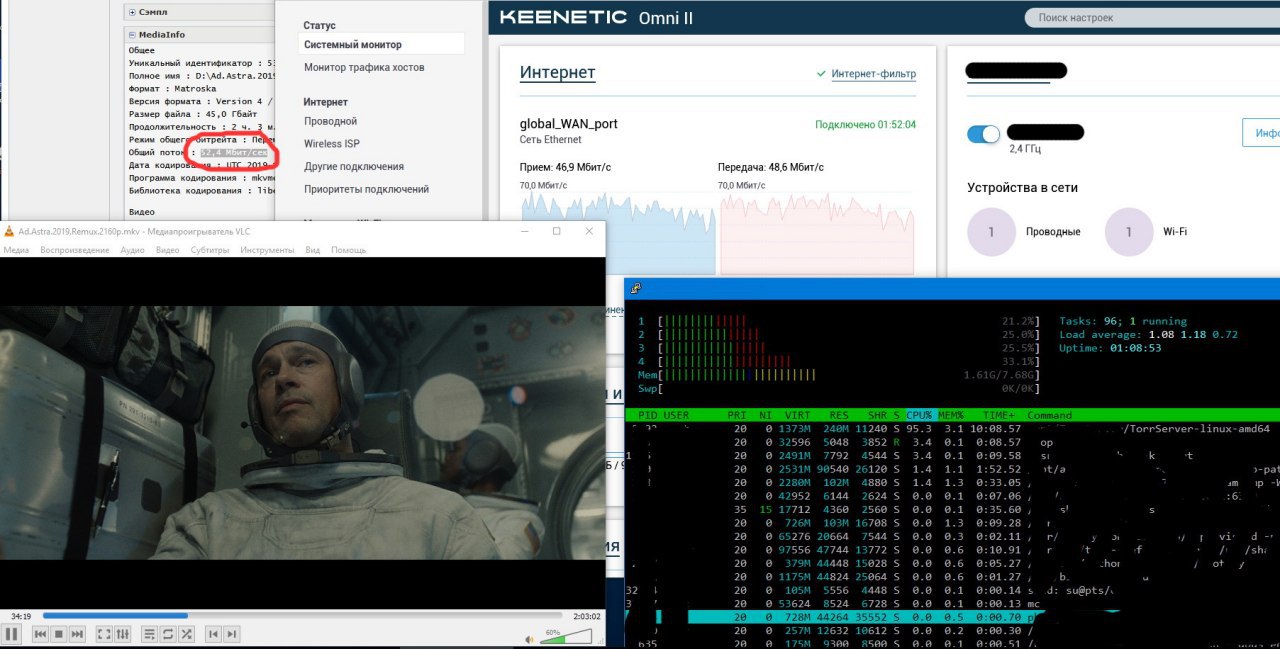
Task: Expand the Сэмпл section
Action: 132,12
